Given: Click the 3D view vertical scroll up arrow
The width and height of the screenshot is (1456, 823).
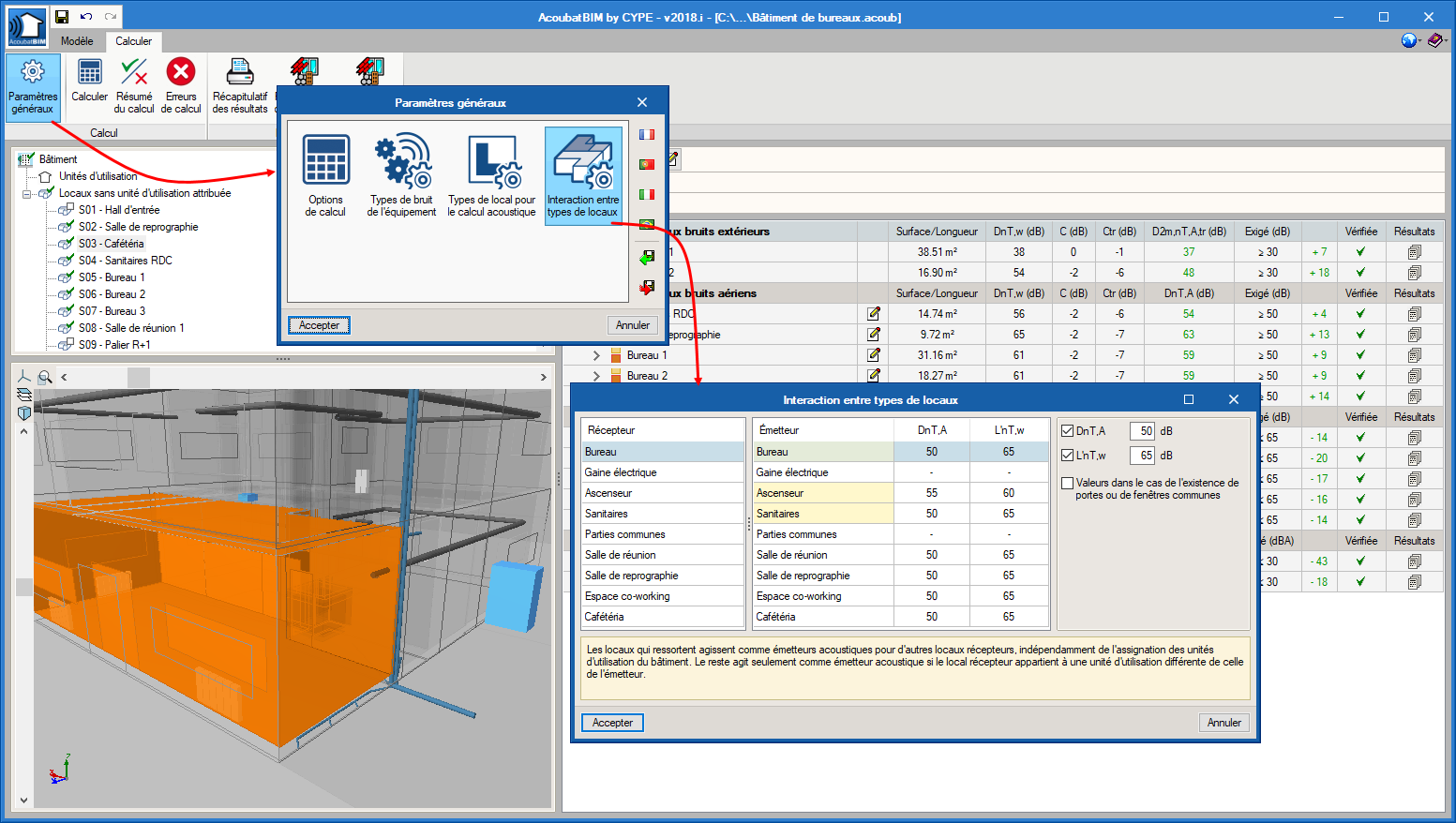Looking at the screenshot, I should coord(24,431).
